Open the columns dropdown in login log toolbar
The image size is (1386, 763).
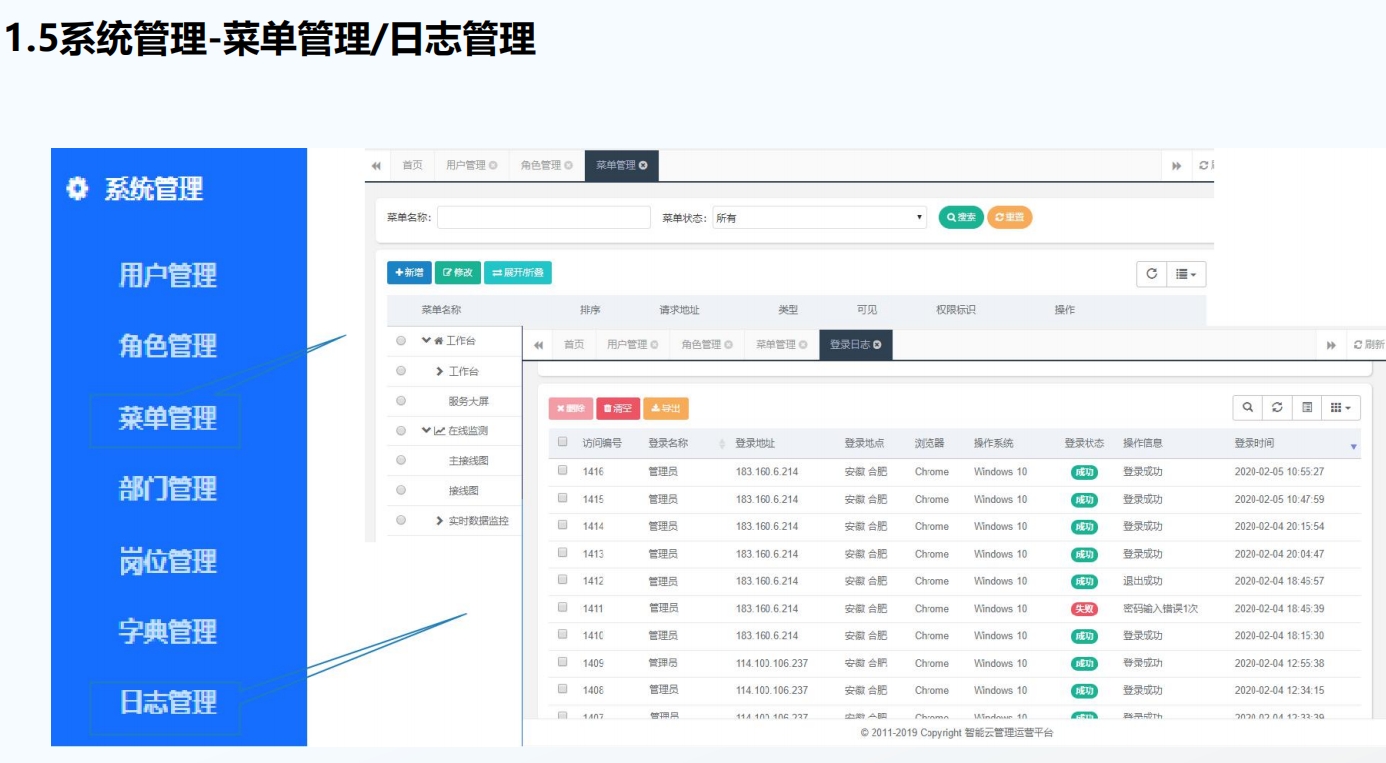point(1341,408)
